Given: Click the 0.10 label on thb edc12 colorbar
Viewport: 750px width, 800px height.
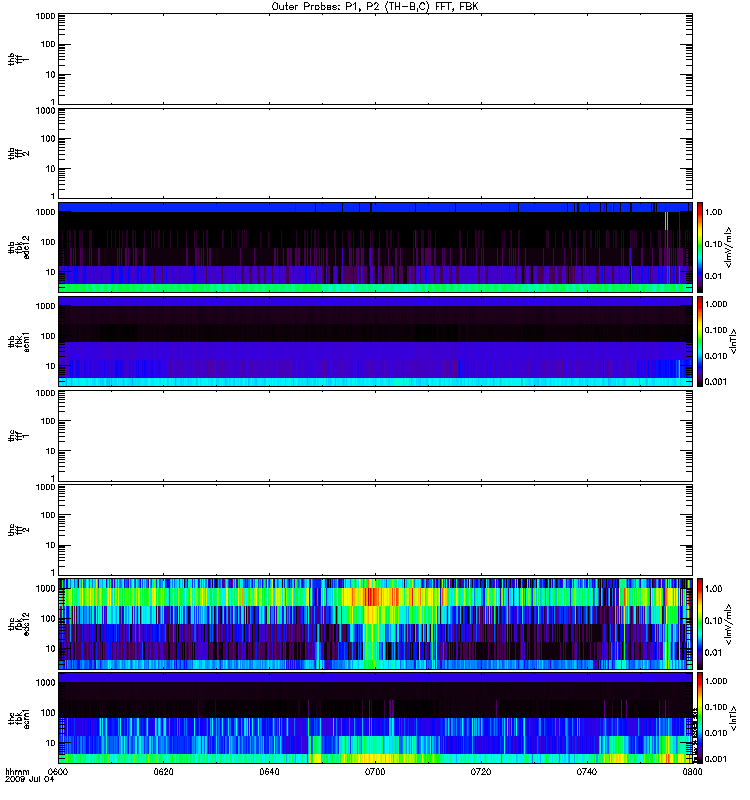Looking at the screenshot, I should [713, 244].
